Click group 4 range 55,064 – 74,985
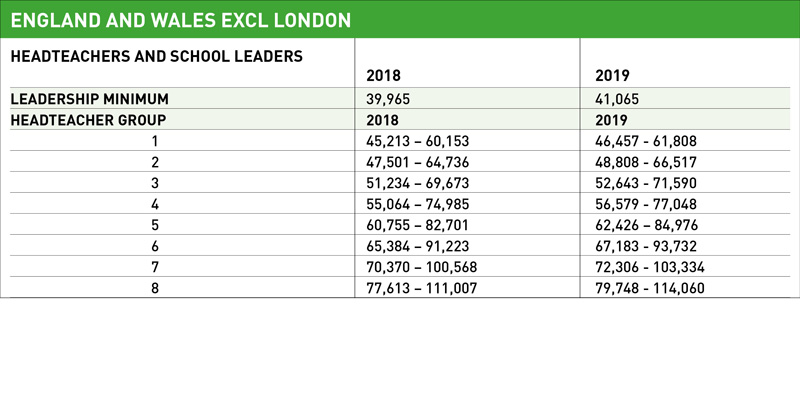This screenshot has width=800, height=400. coord(417,204)
